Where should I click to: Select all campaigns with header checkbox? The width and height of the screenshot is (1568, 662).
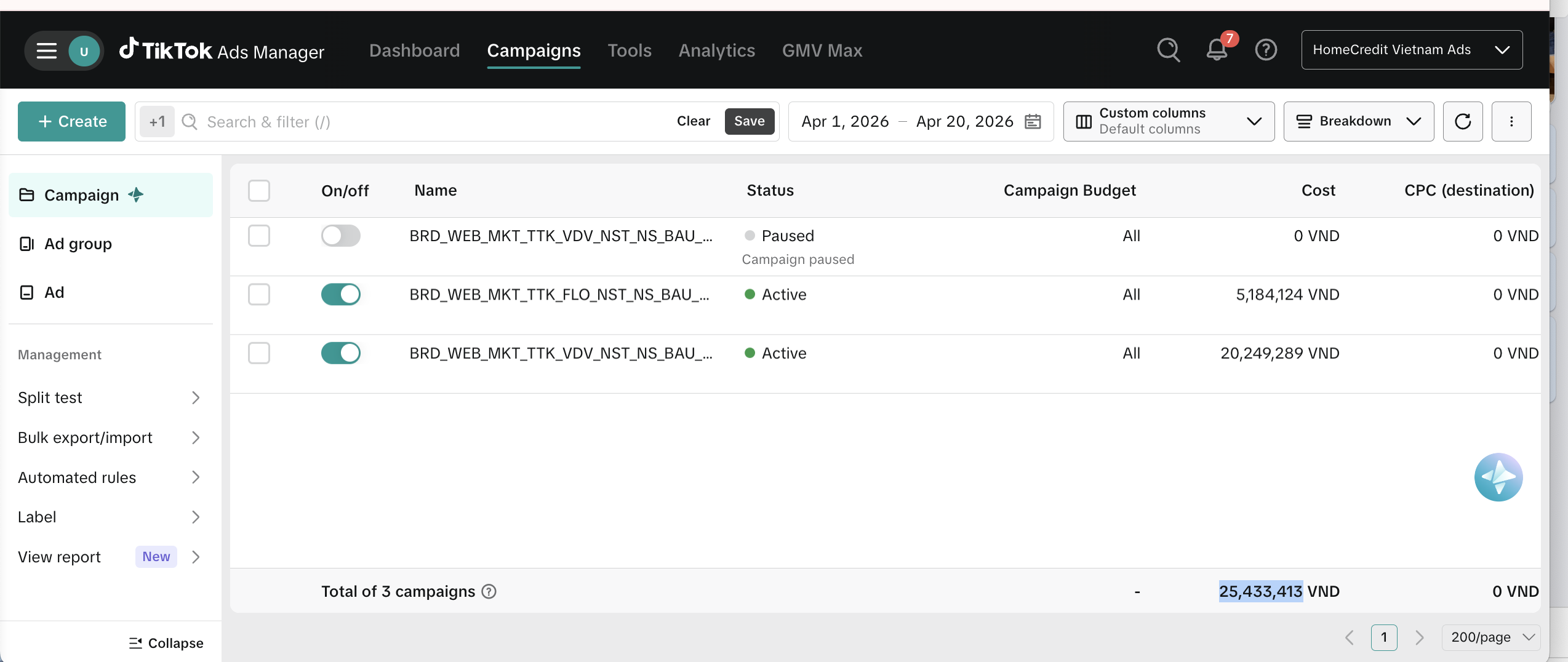pyautogui.click(x=259, y=191)
